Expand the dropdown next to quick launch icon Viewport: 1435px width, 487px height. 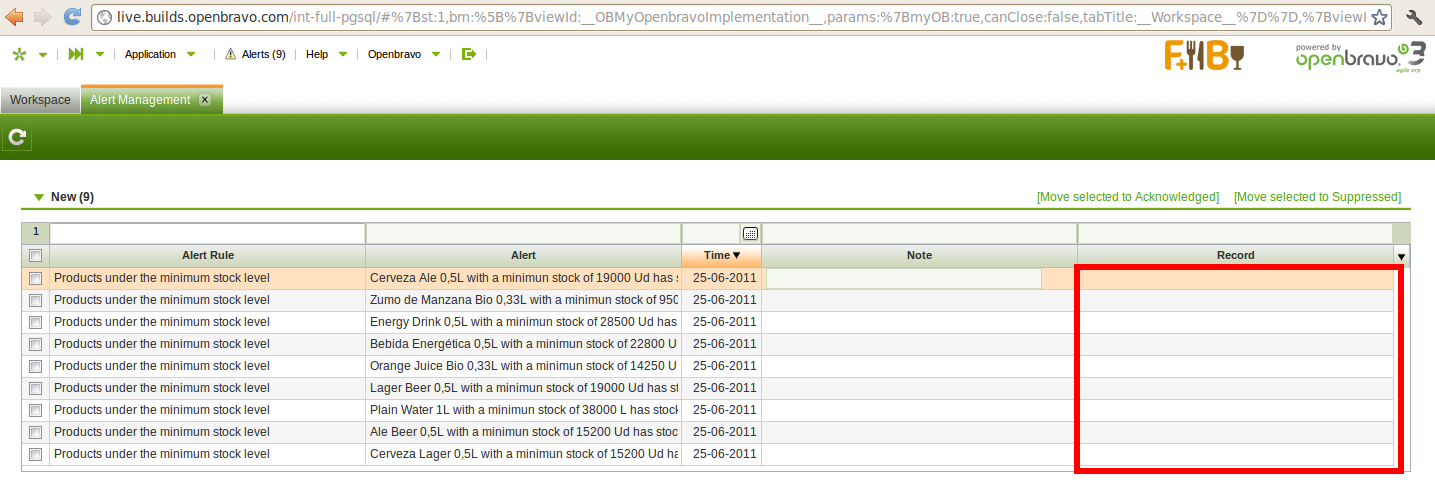coord(101,55)
